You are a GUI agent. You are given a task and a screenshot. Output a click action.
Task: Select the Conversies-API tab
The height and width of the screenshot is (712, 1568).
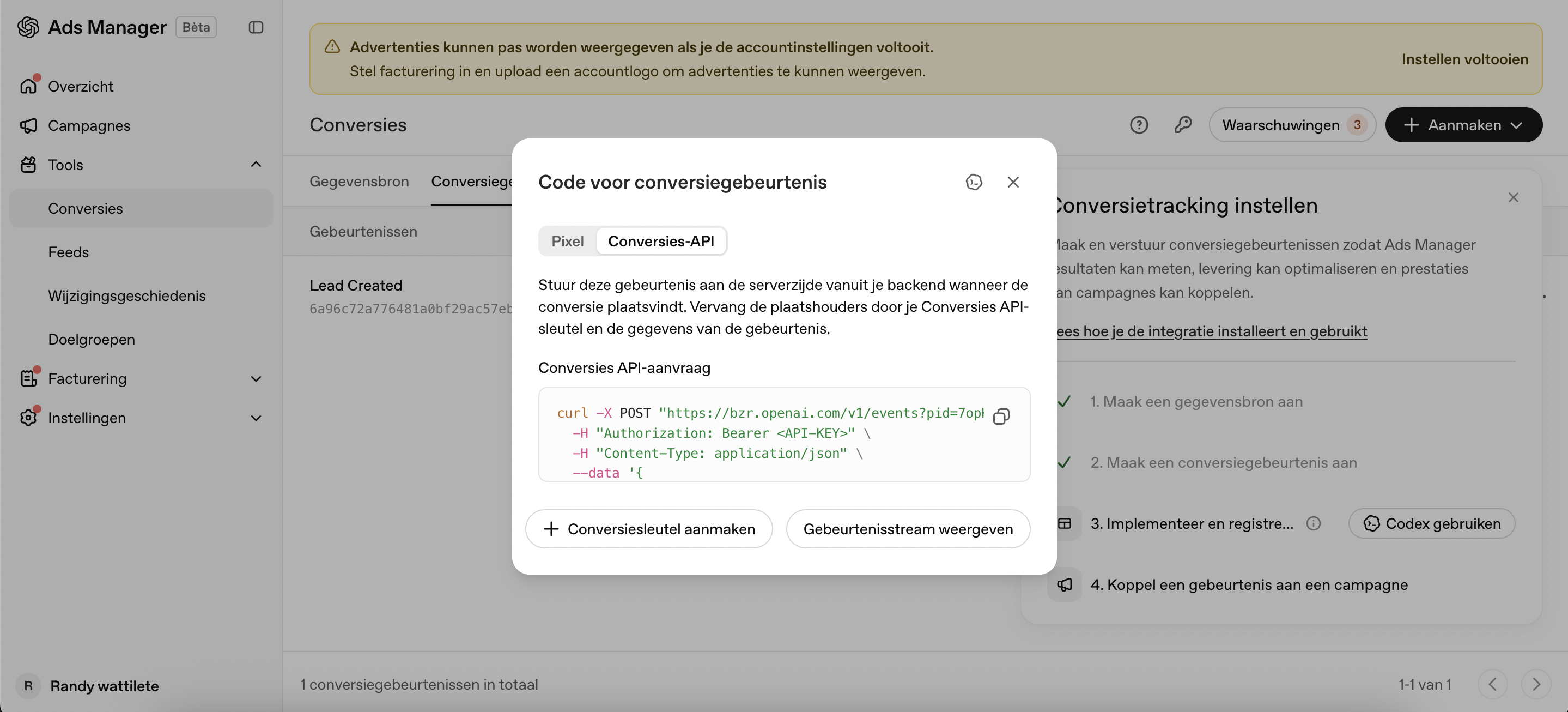(x=660, y=241)
